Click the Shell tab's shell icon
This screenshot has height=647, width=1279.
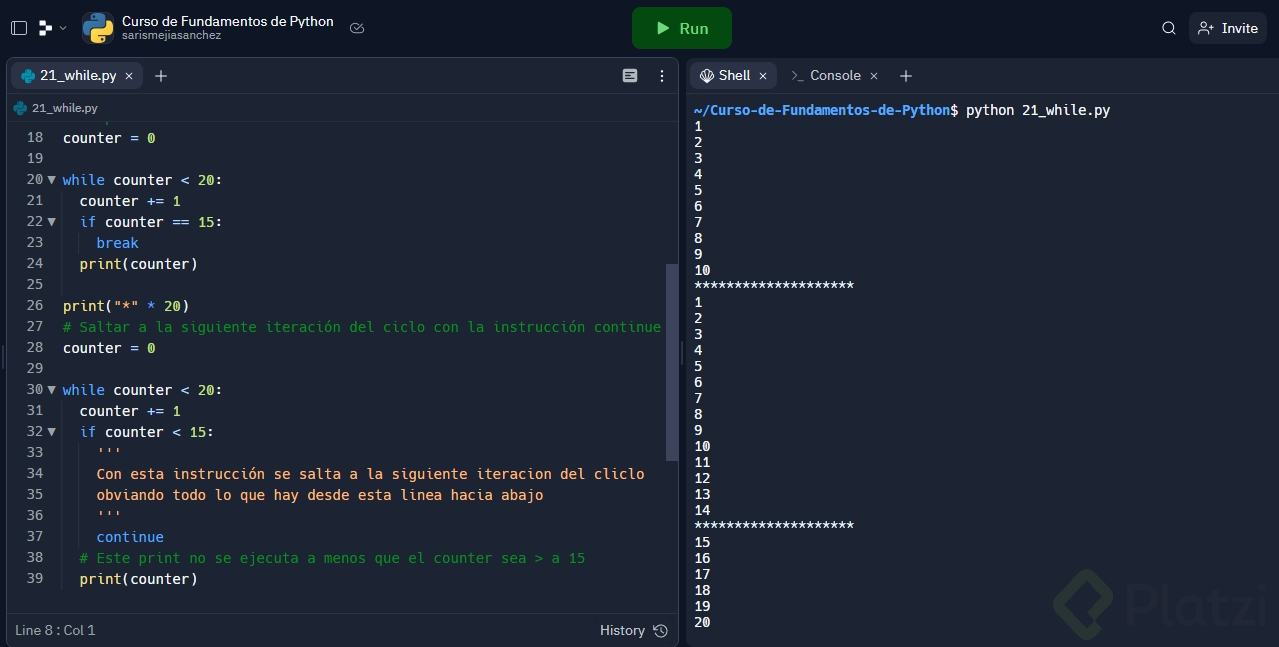click(707, 76)
